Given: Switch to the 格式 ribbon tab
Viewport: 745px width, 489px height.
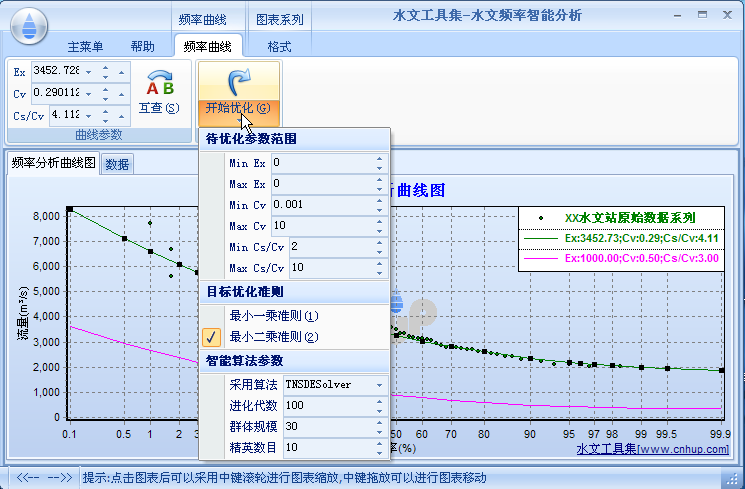Looking at the screenshot, I should [279, 47].
